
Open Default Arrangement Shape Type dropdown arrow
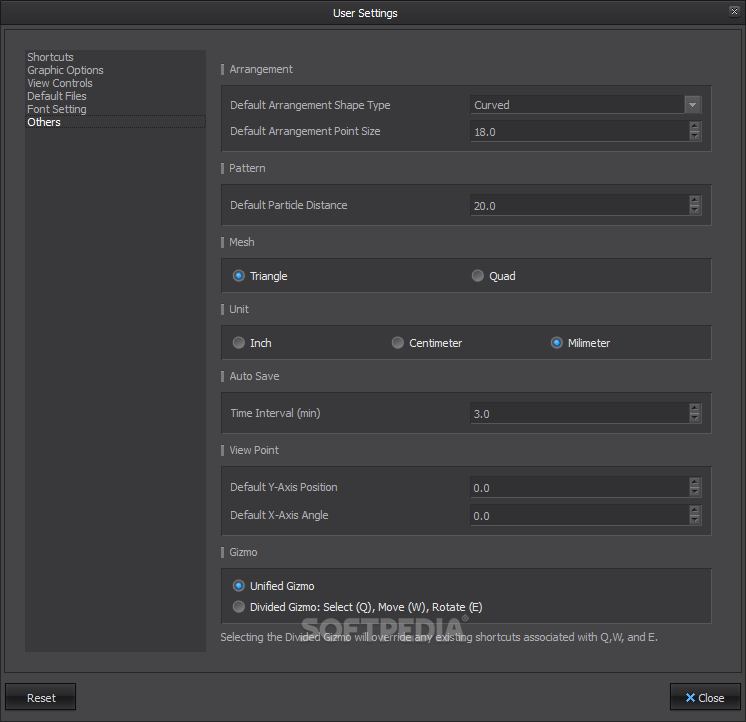[x=693, y=105]
